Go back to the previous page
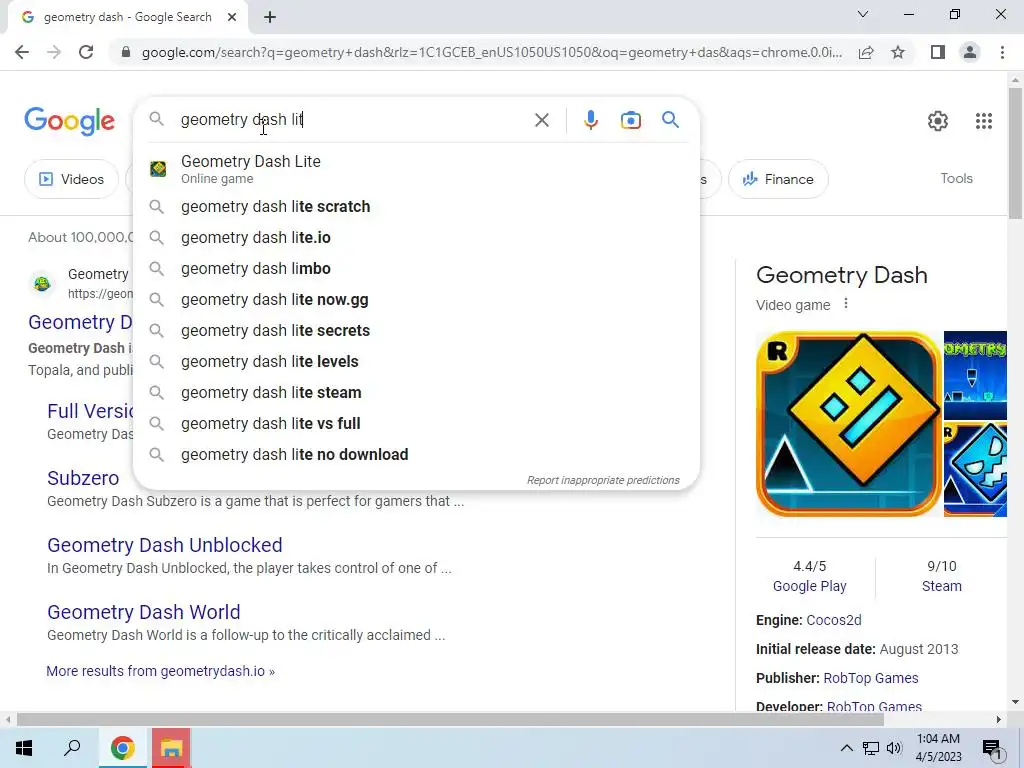Image resolution: width=1024 pixels, height=768 pixels. point(22,52)
